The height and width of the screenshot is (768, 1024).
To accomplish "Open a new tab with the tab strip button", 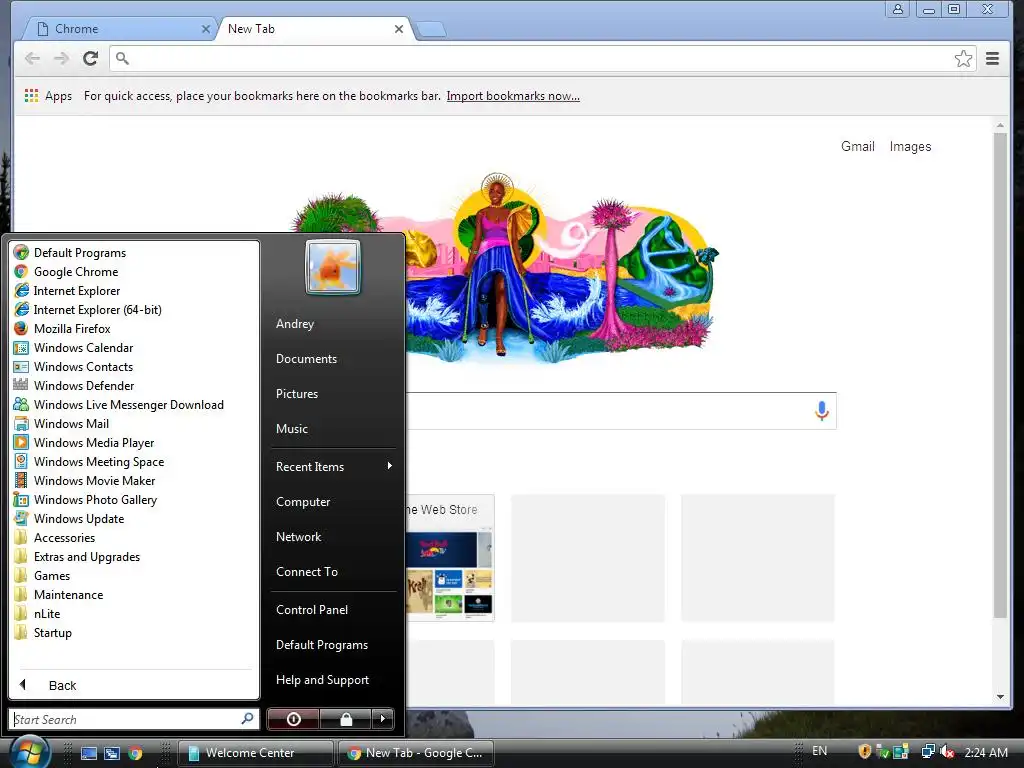I will [x=431, y=29].
